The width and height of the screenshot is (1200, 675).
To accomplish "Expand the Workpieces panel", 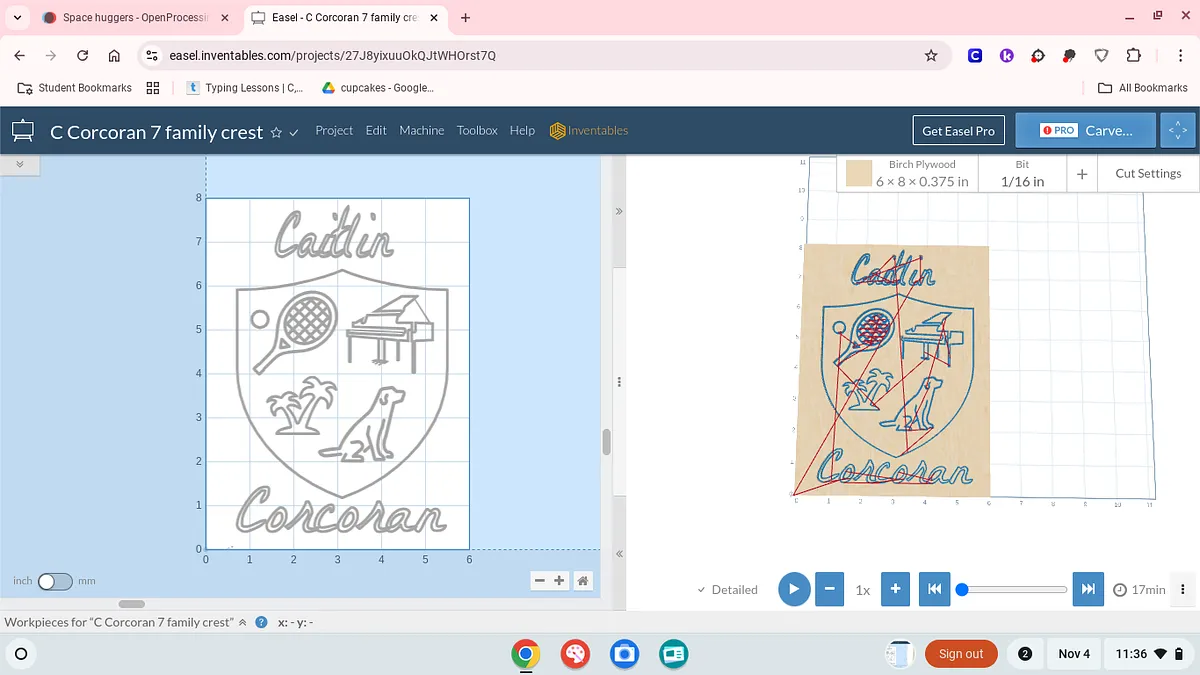I will click(242, 622).
